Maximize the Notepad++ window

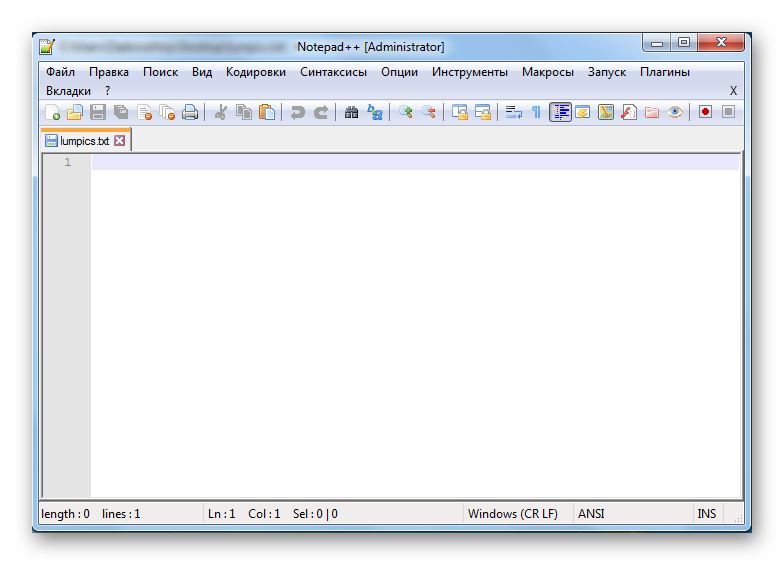click(x=684, y=43)
